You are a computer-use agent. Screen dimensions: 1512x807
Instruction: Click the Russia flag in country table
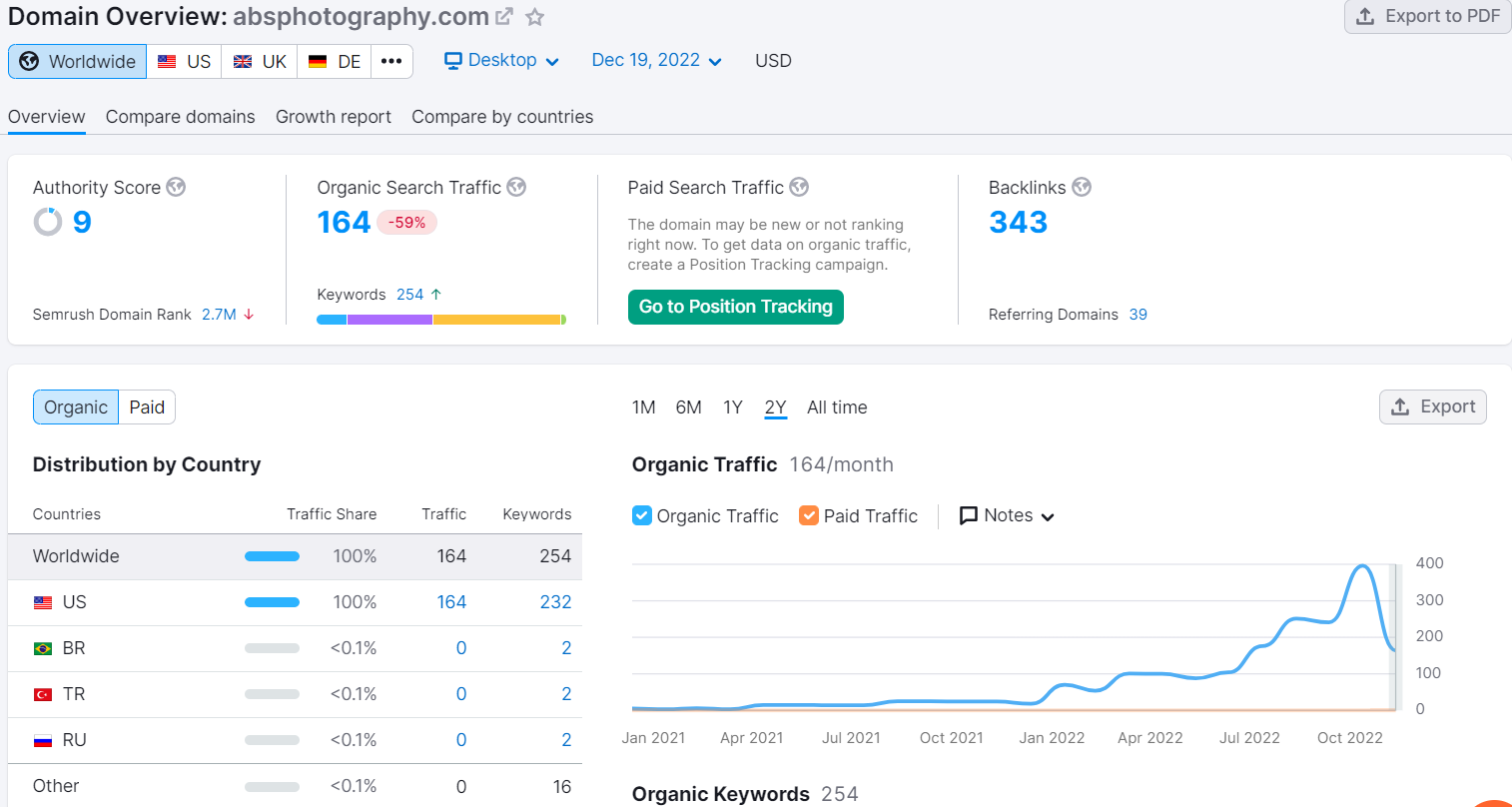(43, 740)
